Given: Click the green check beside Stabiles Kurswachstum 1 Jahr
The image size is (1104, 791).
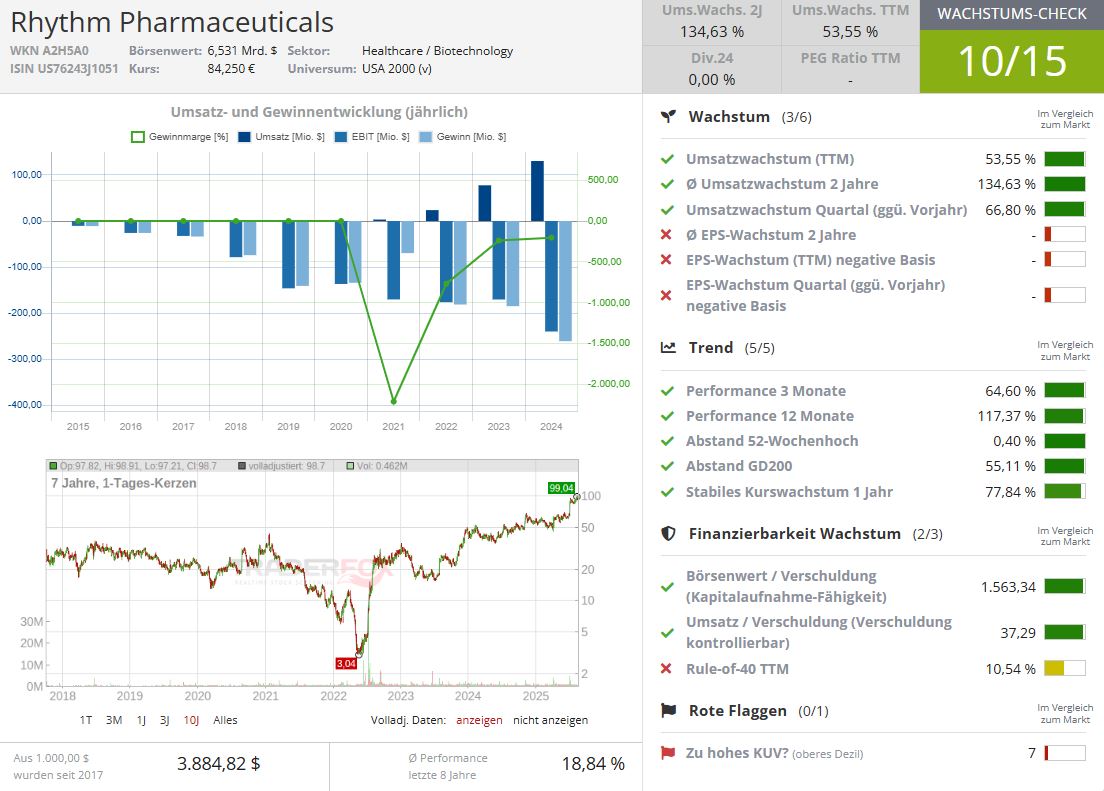Looking at the screenshot, I should tap(667, 492).
